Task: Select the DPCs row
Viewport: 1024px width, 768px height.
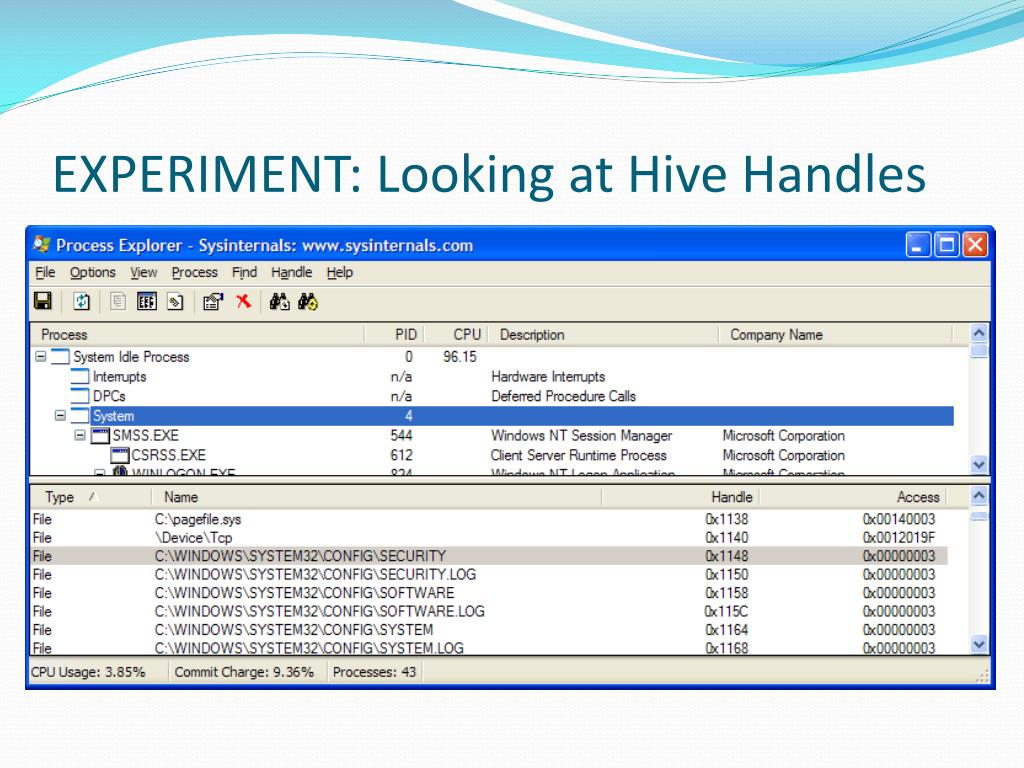Action: (x=492, y=396)
